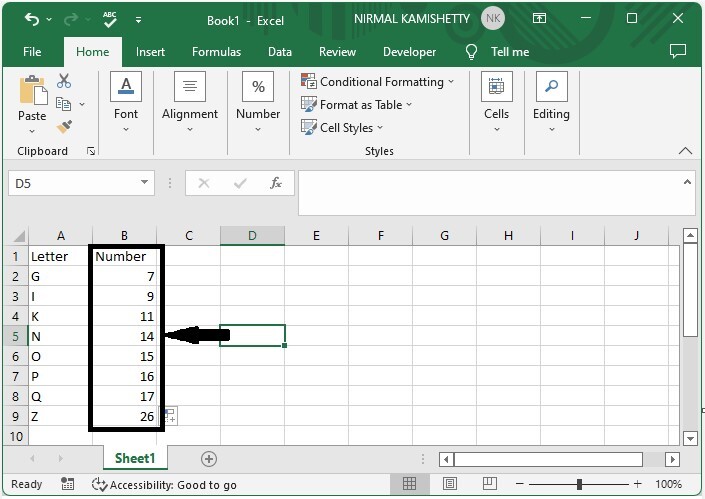Viewport: 705px width, 499px height.
Task: Switch to the Formulas tab
Action: (216, 52)
